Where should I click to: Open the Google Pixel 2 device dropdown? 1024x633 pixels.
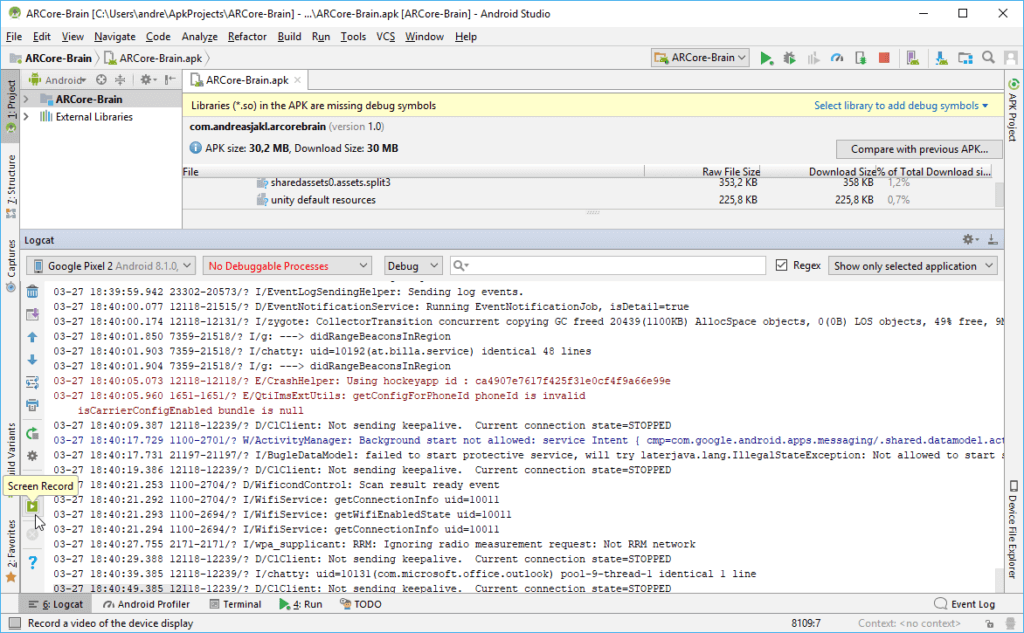coord(111,266)
